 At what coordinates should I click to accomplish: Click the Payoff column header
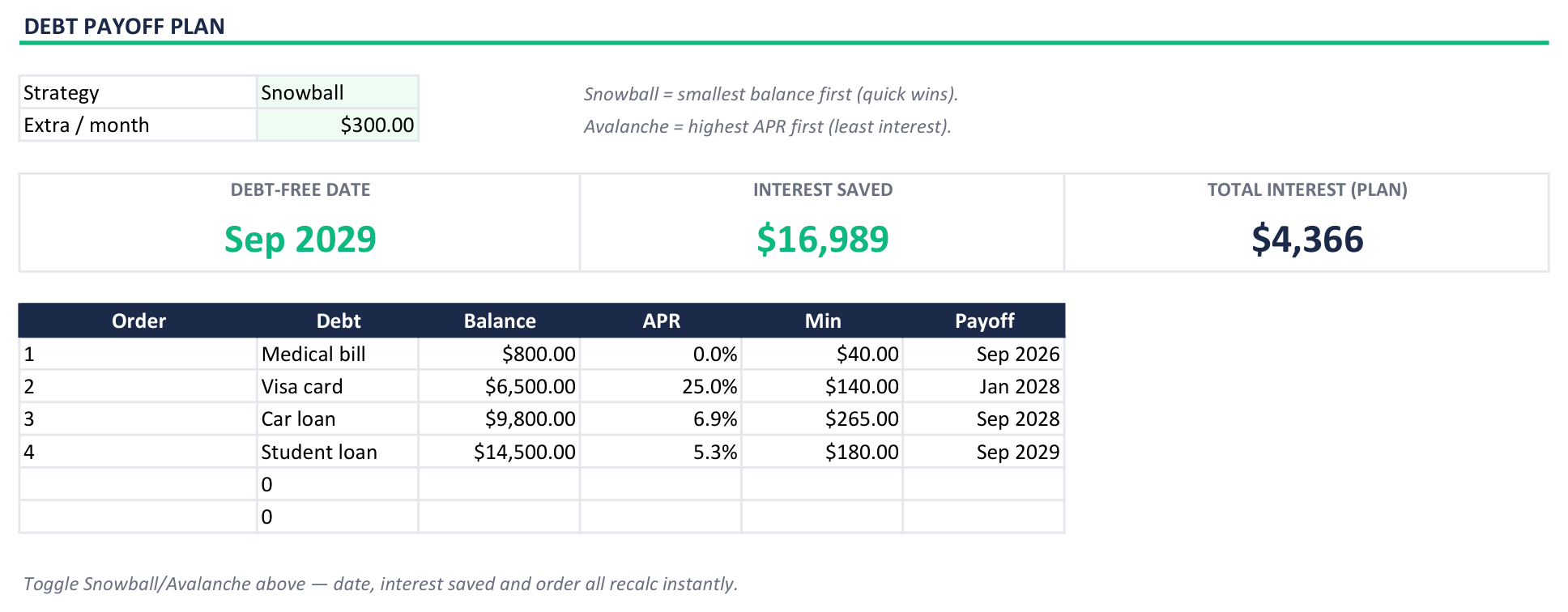coord(984,321)
